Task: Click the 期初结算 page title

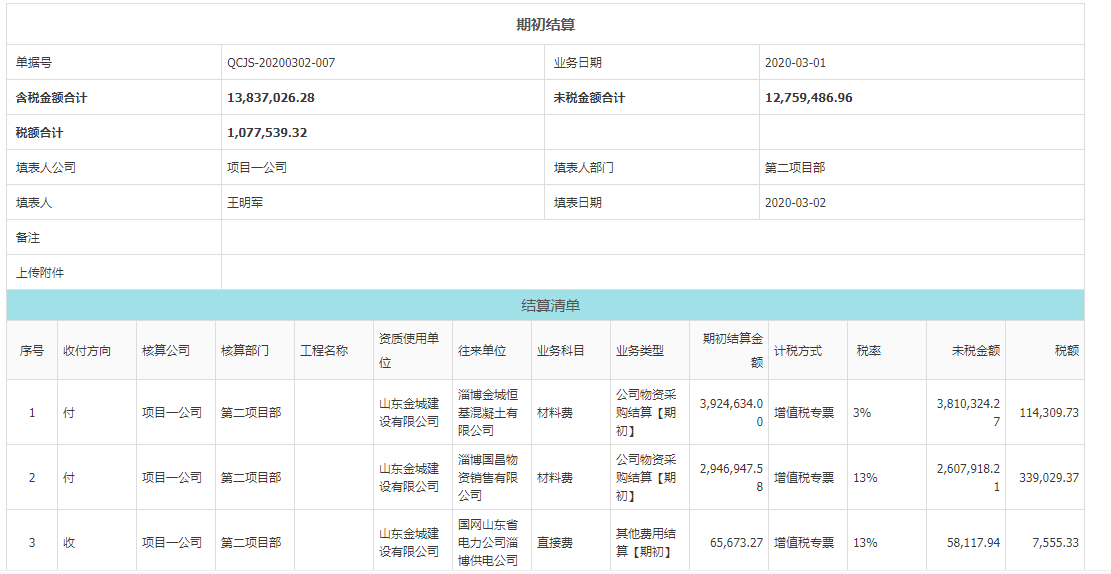Action: point(546,25)
